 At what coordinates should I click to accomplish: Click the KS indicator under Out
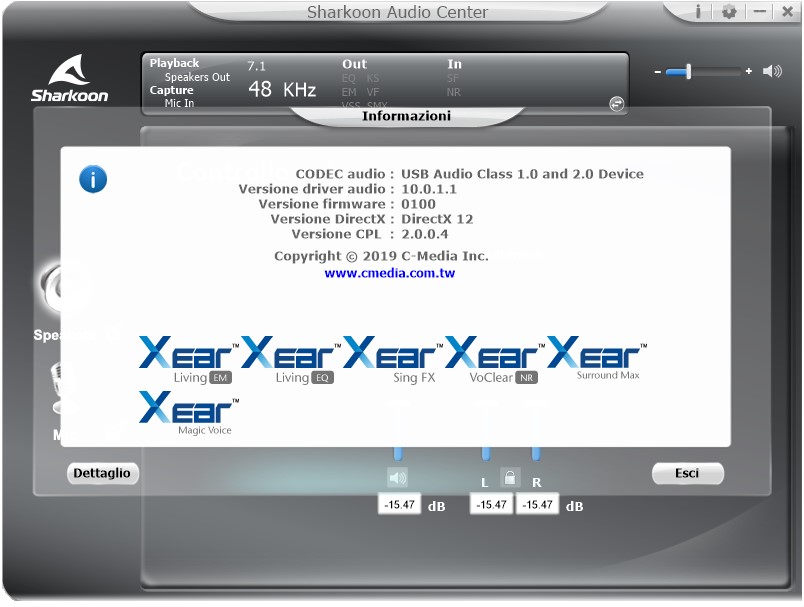click(x=373, y=78)
